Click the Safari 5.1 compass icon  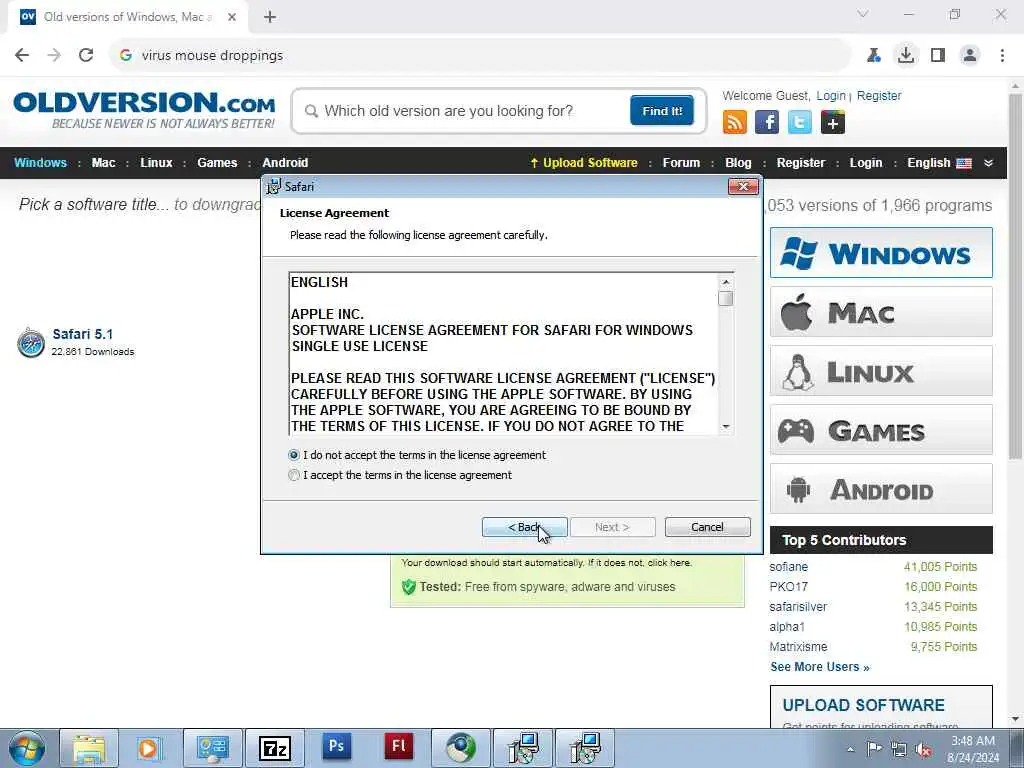click(31, 343)
